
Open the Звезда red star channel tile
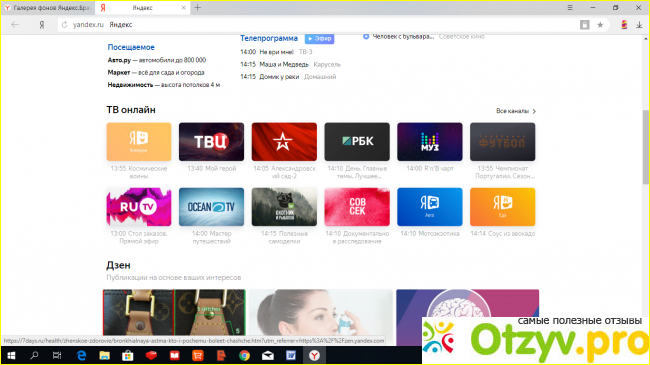tap(284, 142)
